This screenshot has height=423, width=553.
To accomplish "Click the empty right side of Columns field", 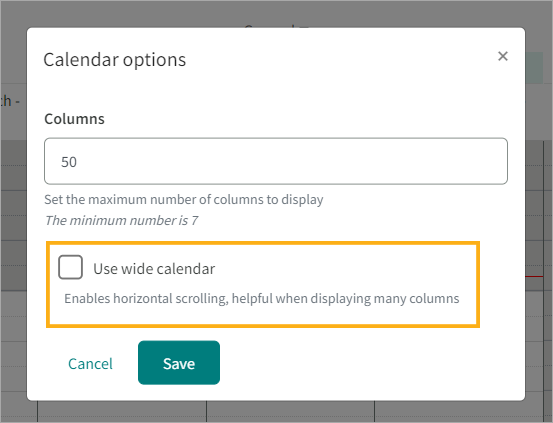I will coord(388,161).
